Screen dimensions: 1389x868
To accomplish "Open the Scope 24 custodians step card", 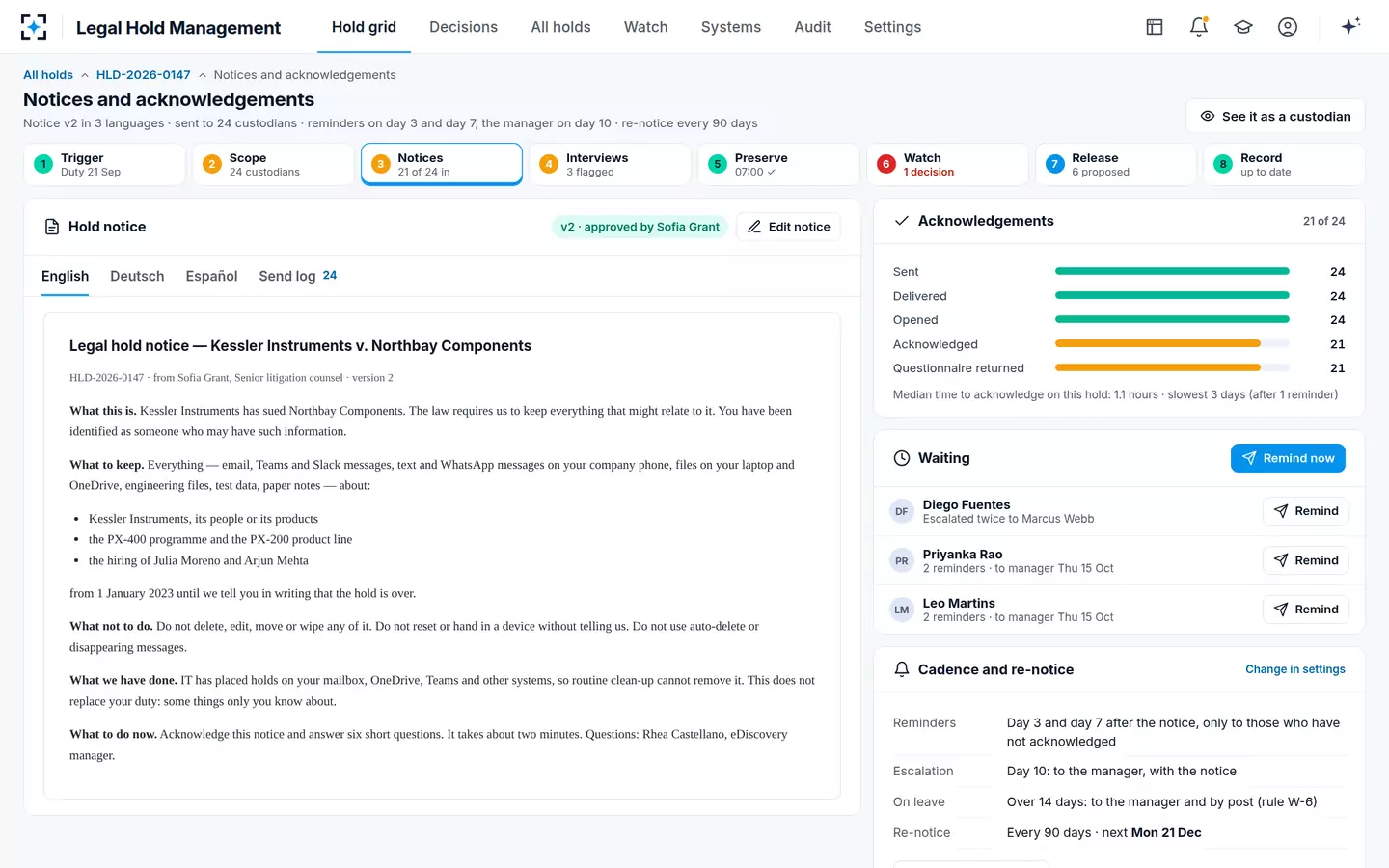I will point(273,164).
